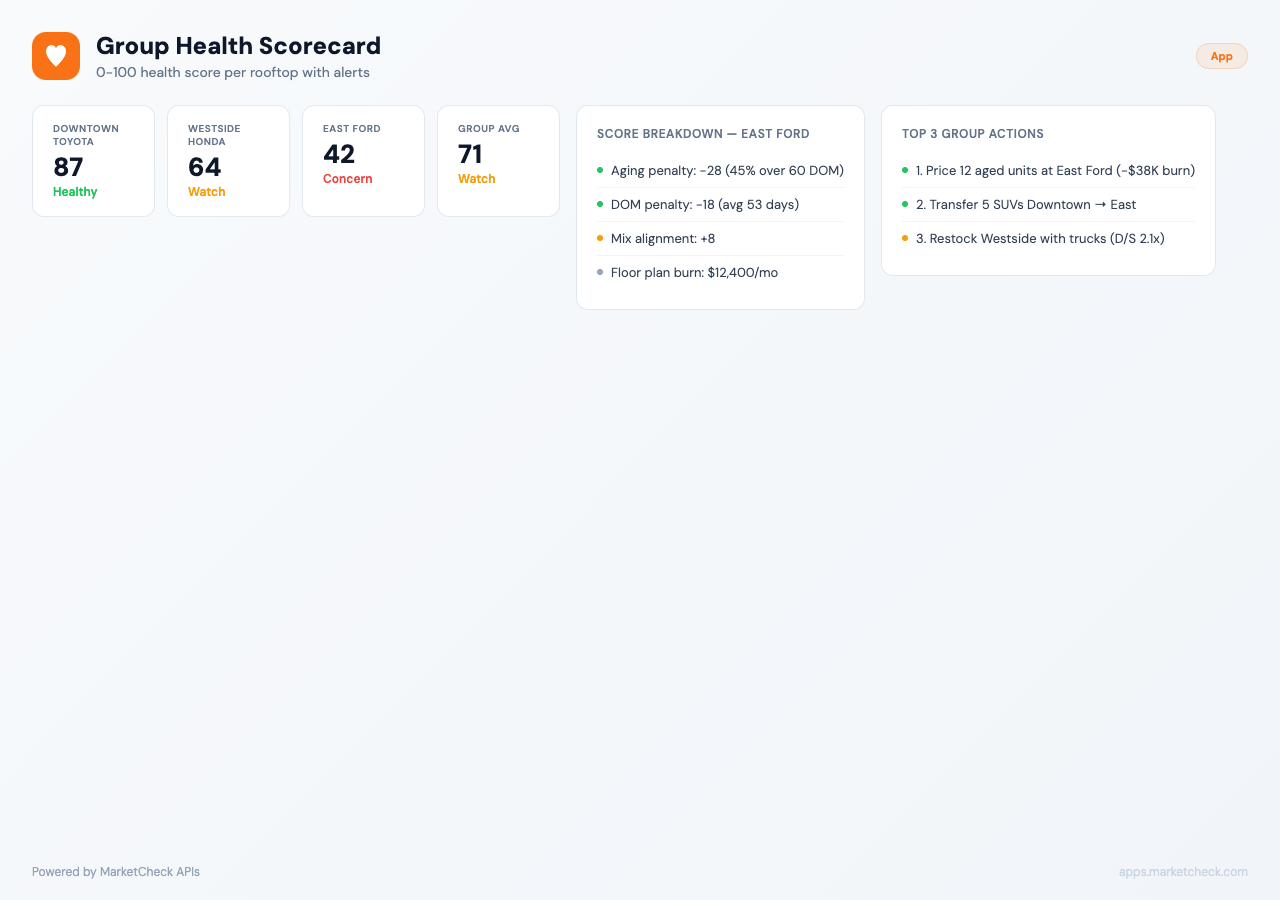Open the East Ford score card

tap(364, 161)
